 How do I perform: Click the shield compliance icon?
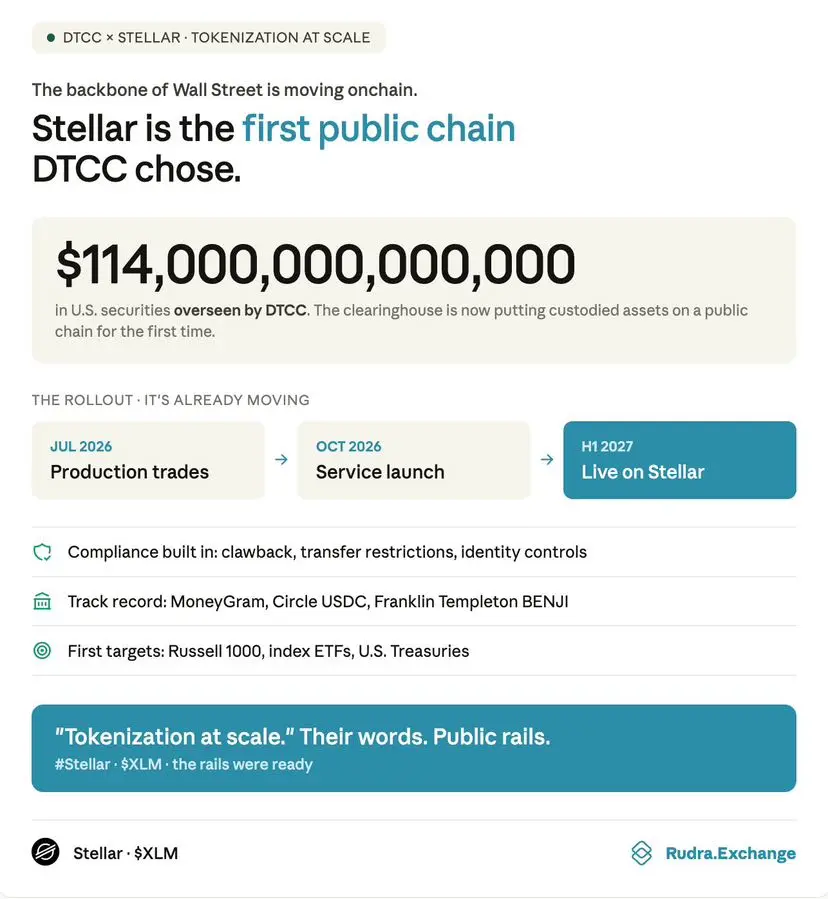click(42, 552)
